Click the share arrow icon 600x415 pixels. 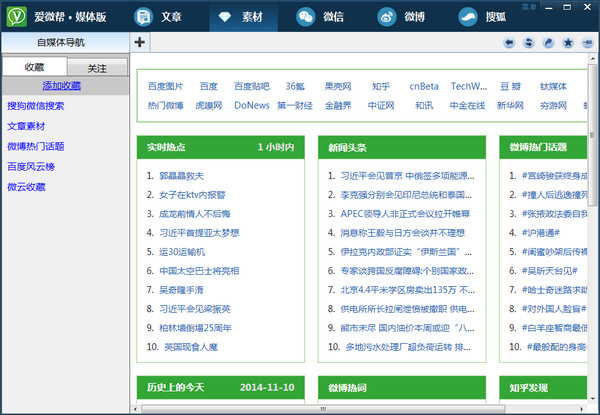coord(548,42)
